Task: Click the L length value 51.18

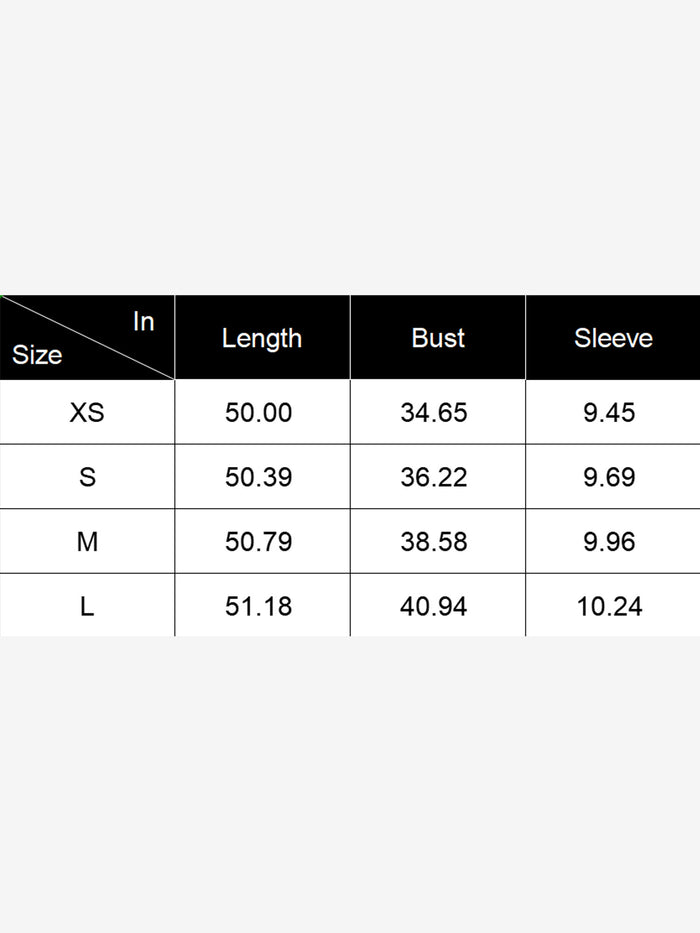Action: [x=259, y=606]
